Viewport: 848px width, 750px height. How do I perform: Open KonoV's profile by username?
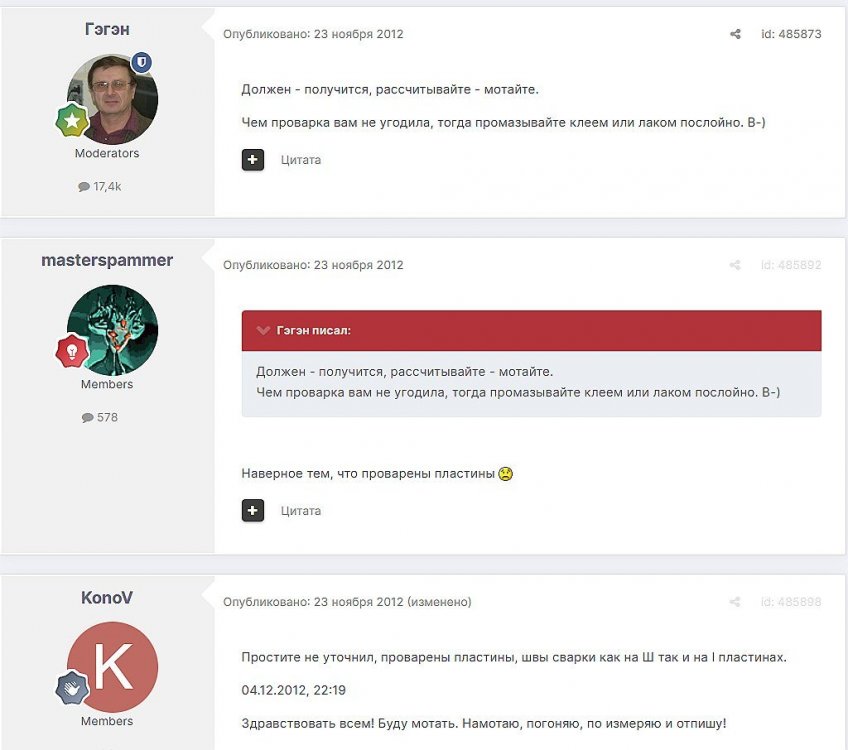tap(107, 598)
